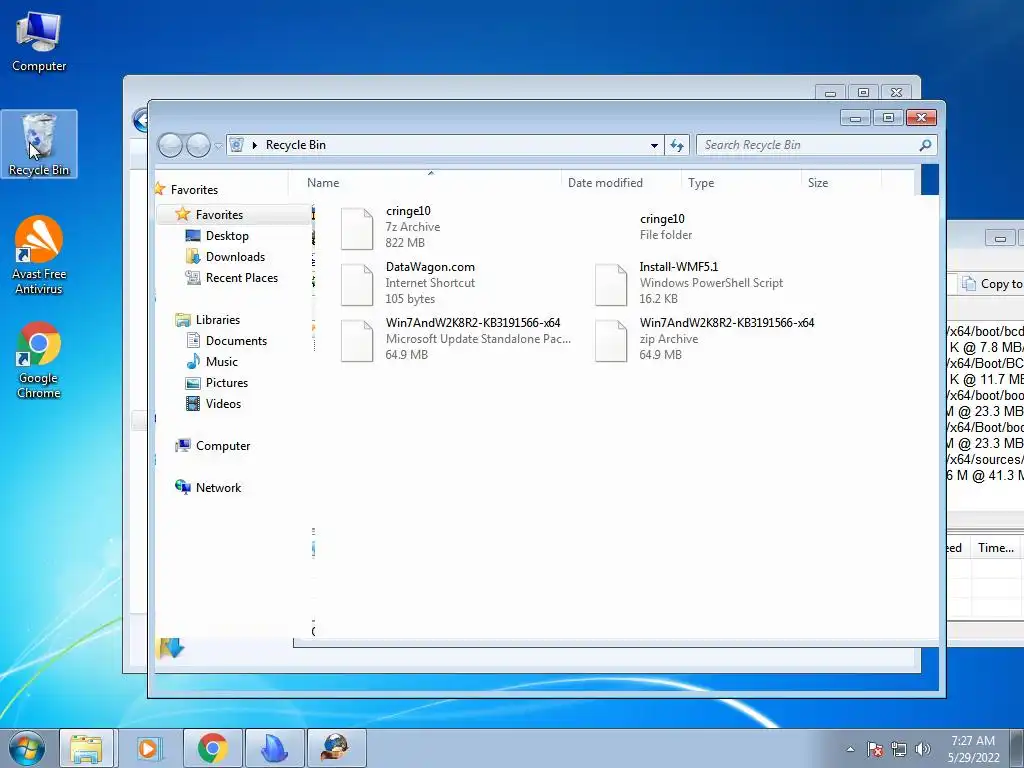Click the magnifier search icon
This screenshot has width=1024, height=768.
(x=925, y=145)
